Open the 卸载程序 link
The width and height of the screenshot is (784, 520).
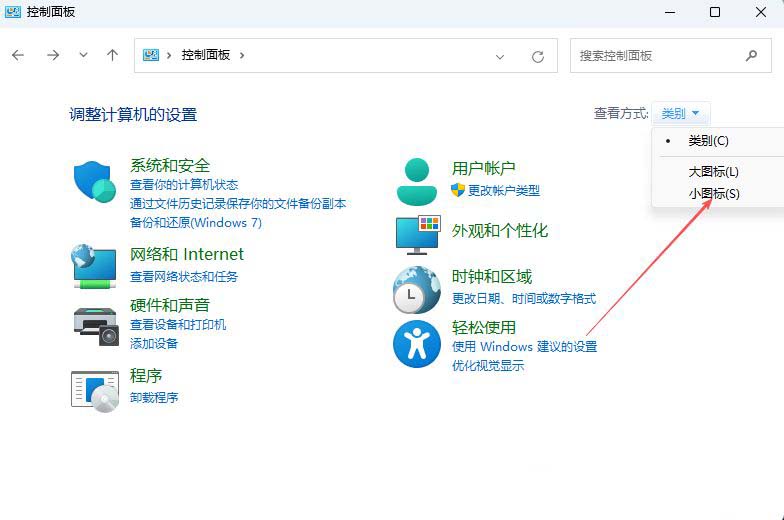tap(154, 397)
